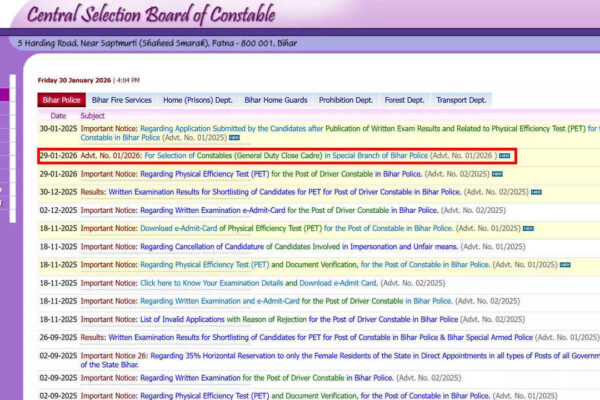Click the Subject column header
Screen dimensions: 600x400
(x=92, y=116)
